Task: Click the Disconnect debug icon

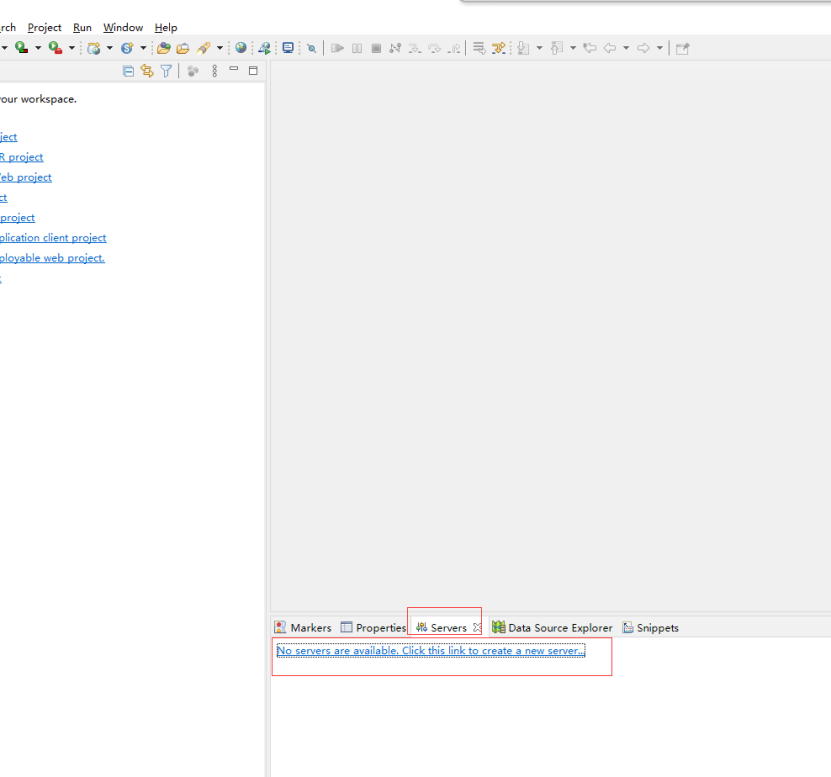Action: point(395,48)
